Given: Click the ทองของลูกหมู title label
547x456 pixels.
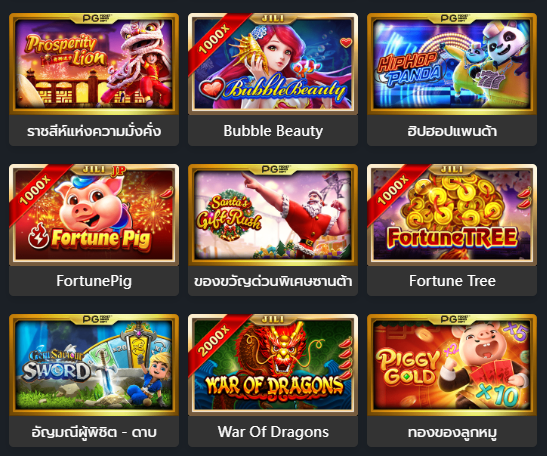Looking at the screenshot, I should tap(452, 432).
